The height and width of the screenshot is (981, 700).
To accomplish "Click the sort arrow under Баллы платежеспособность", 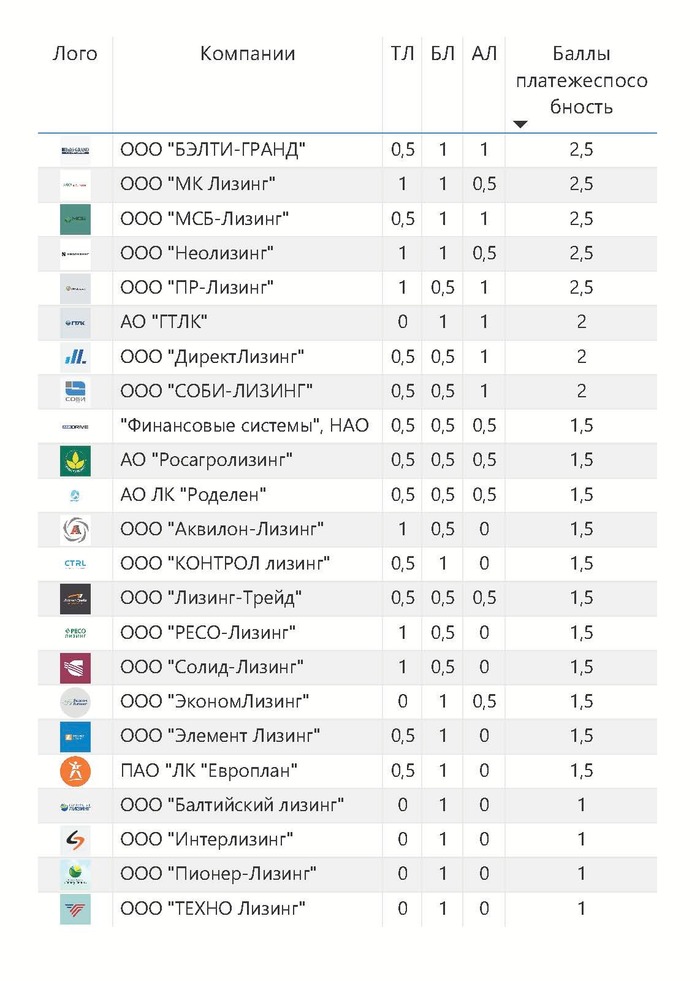I will tap(520, 125).
